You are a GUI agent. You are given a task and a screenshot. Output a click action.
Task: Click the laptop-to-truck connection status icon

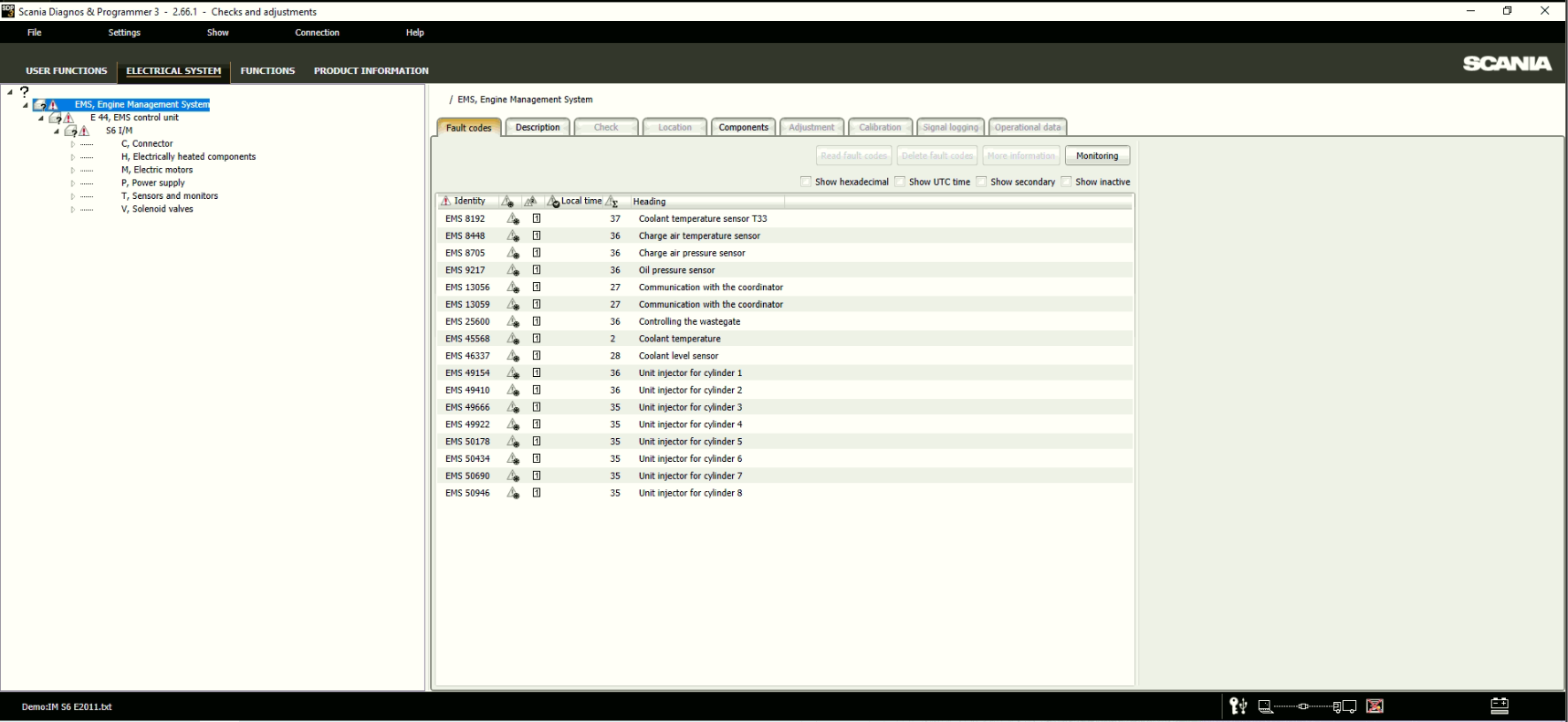(1307, 706)
